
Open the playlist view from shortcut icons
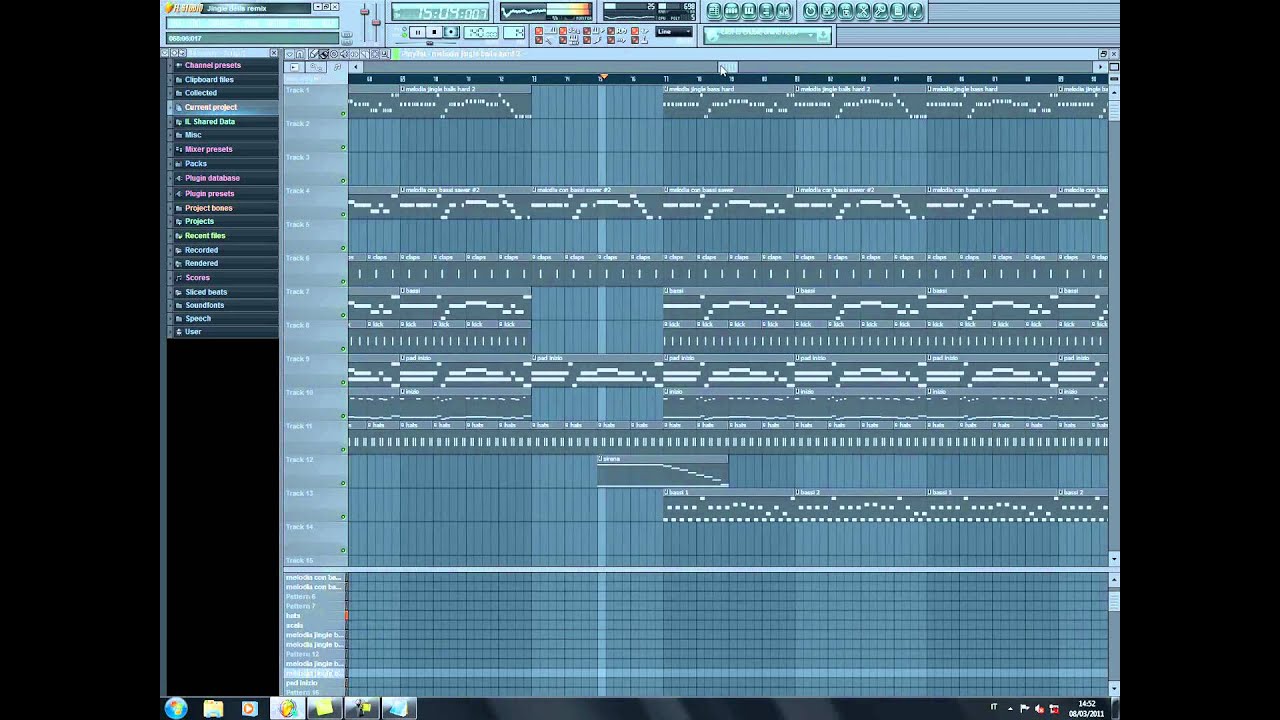714,11
